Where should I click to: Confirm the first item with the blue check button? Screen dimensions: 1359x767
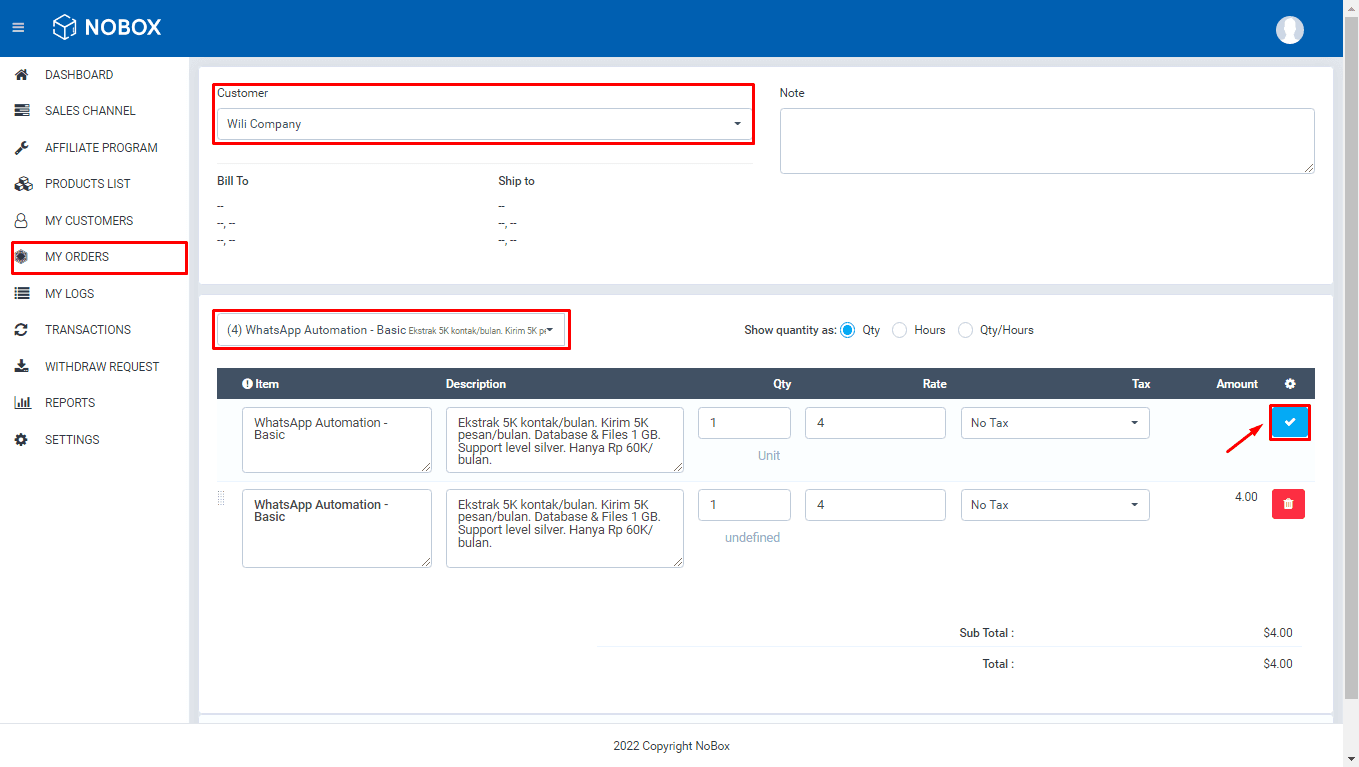pyautogui.click(x=1289, y=422)
